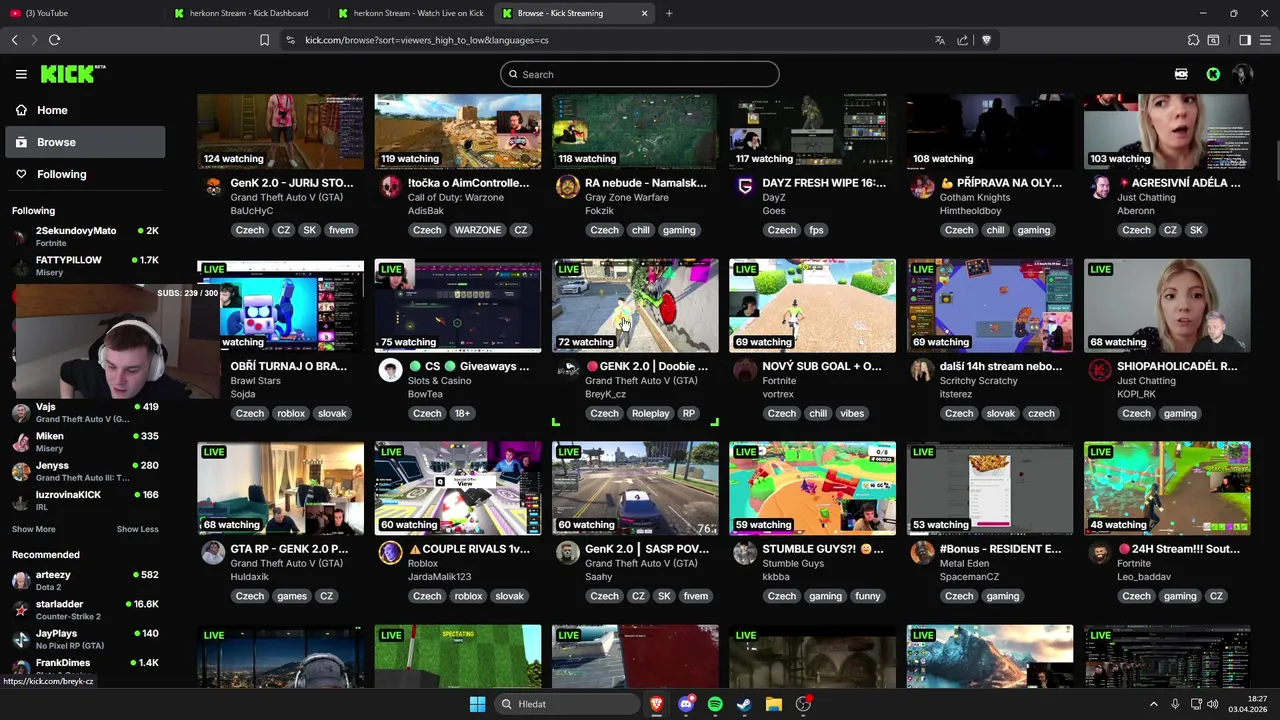
Task: Open the hamburger sidebar menu on Kick
Action: point(21,74)
